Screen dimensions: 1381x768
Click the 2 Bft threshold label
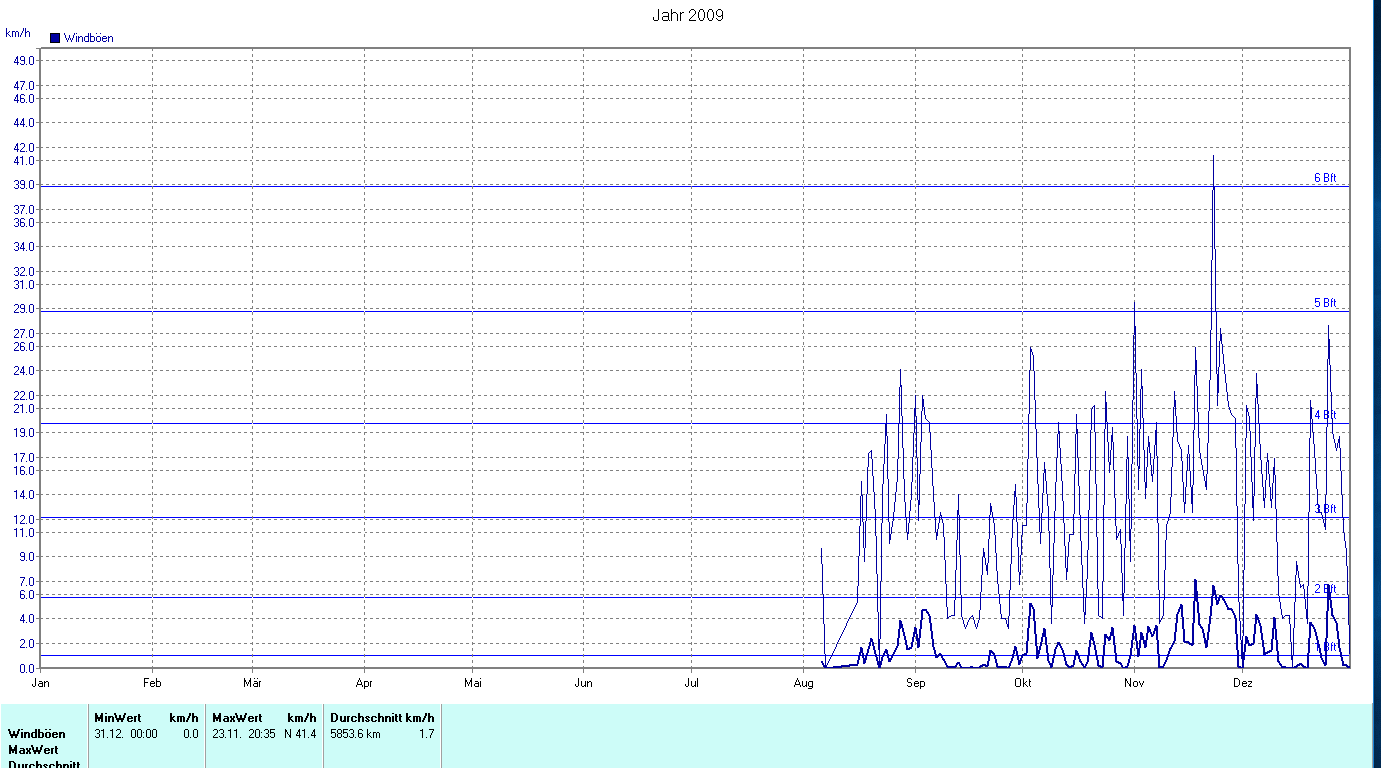tap(1325, 589)
